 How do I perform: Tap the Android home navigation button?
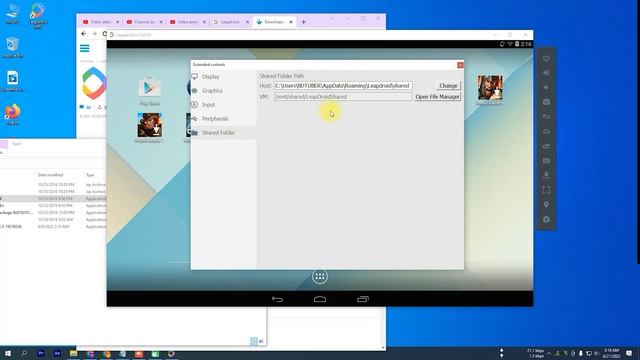point(320,299)
